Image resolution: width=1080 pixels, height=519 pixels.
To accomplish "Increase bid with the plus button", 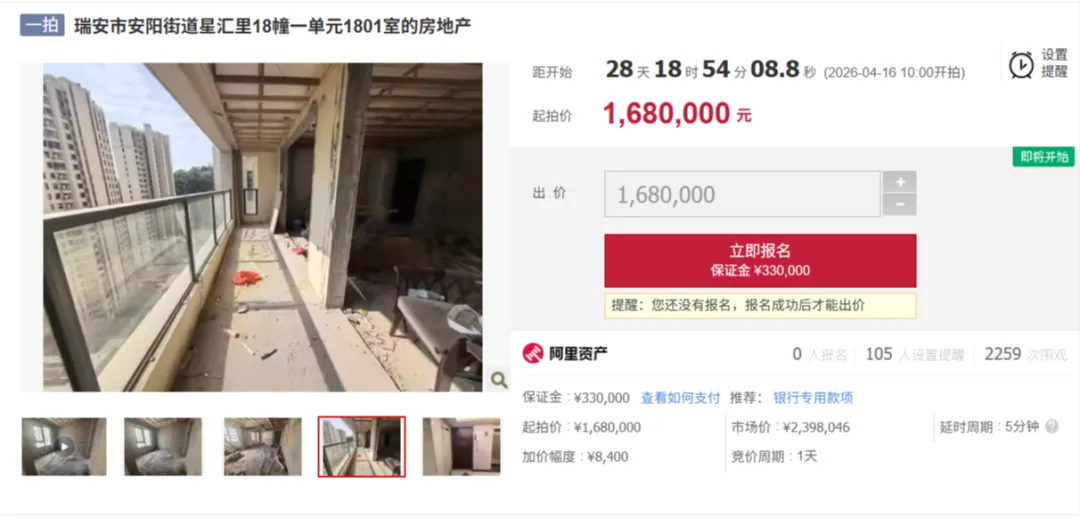I will [x=900, y=182].
